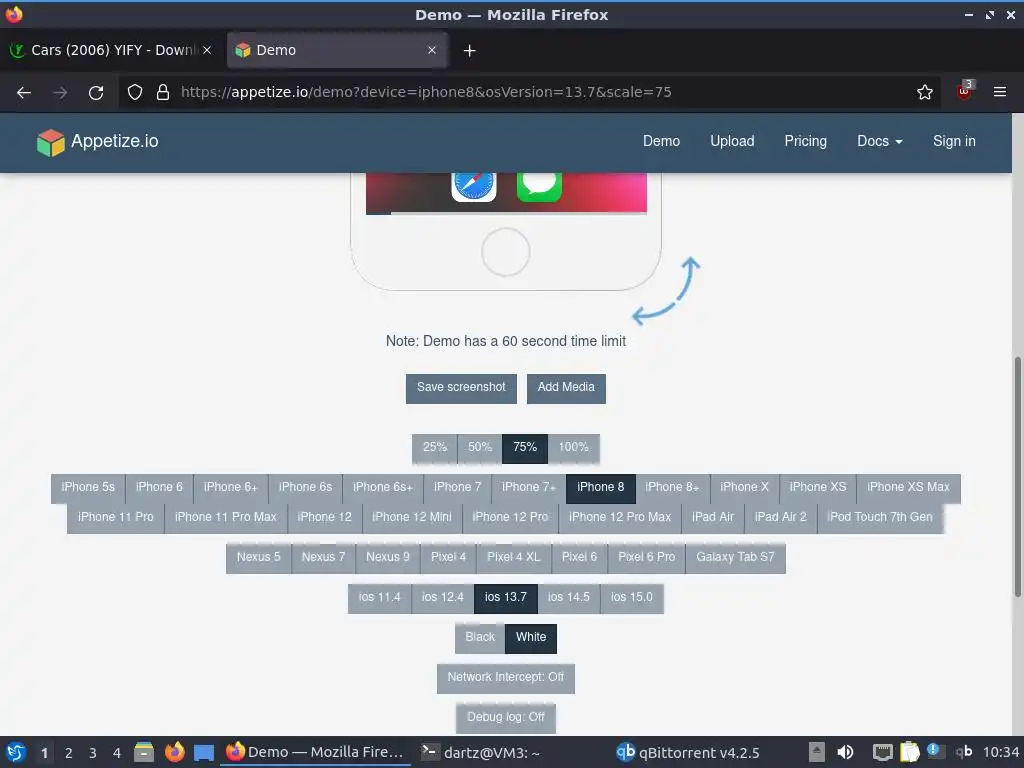Open qBittorrent v4.2.5 taskbar window
Screen dimensions: 1024x768
[x=688, y=752]
